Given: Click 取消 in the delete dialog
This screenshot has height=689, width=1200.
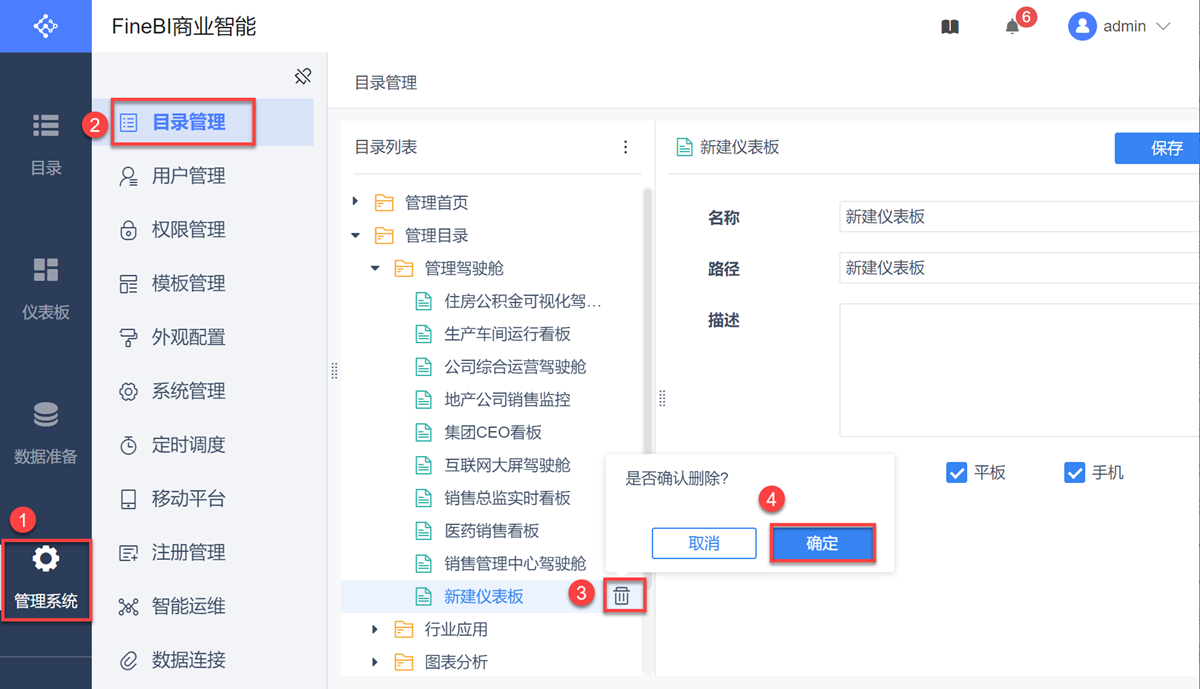Looking at the screenshot, I should pos(704,543).
